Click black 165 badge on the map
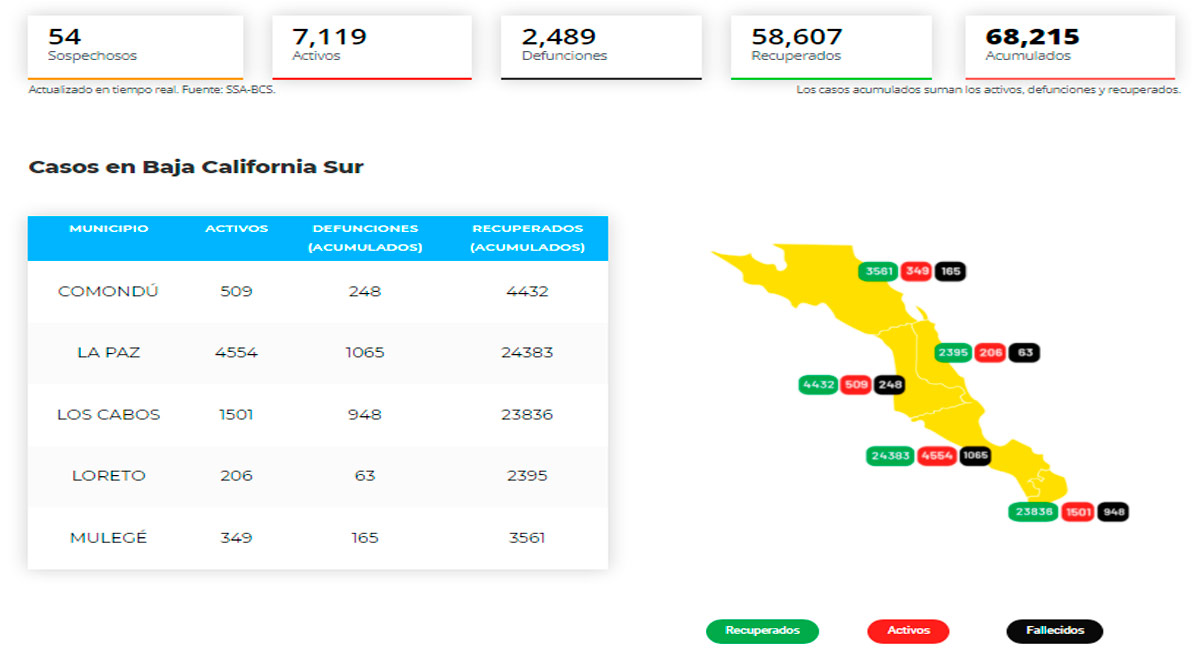The width and height of the screenshot is (1200, 666). (951, 271)
